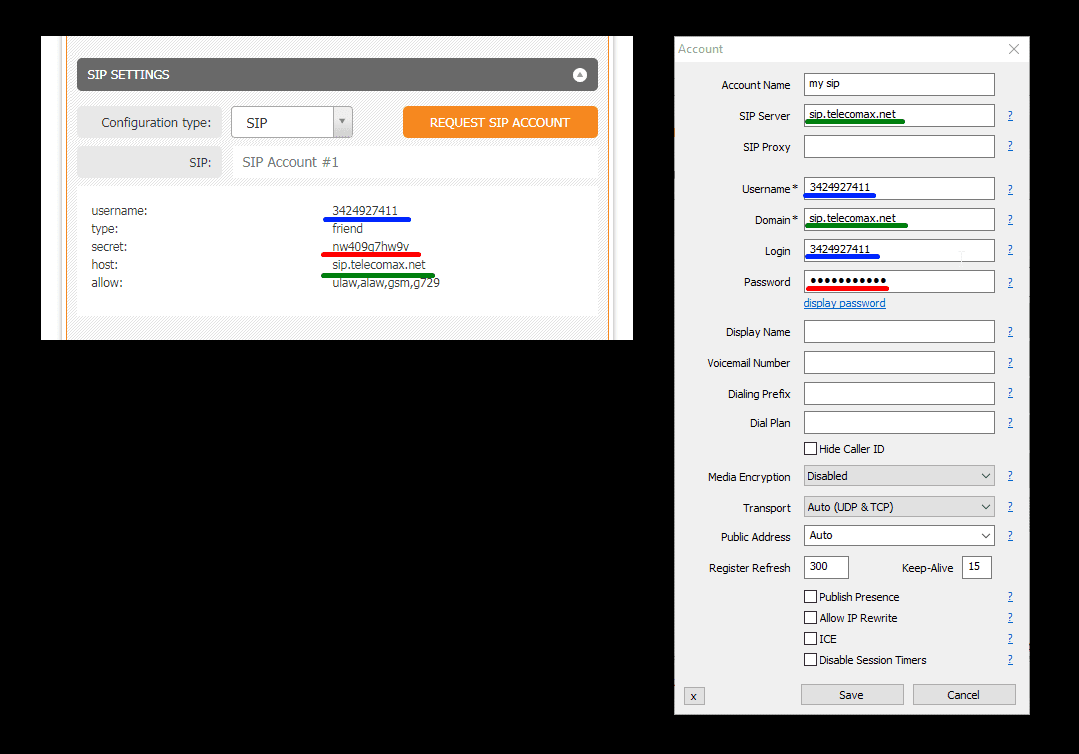The image size is (1079, 754).
Task: Open the Public Address dropdown
Action: (x=899, y=536)
